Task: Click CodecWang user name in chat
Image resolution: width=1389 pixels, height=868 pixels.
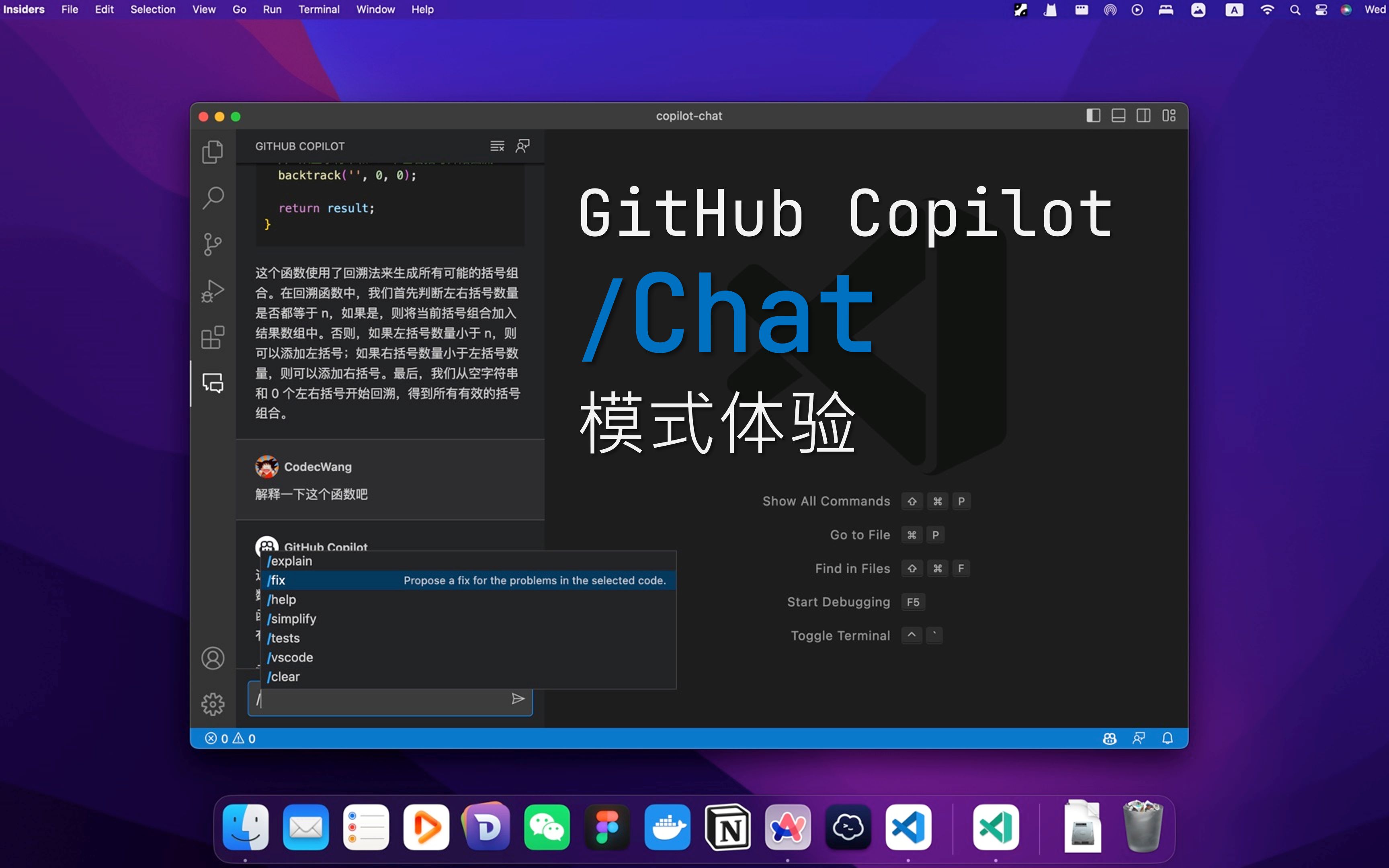Action: tap(318, 467)
